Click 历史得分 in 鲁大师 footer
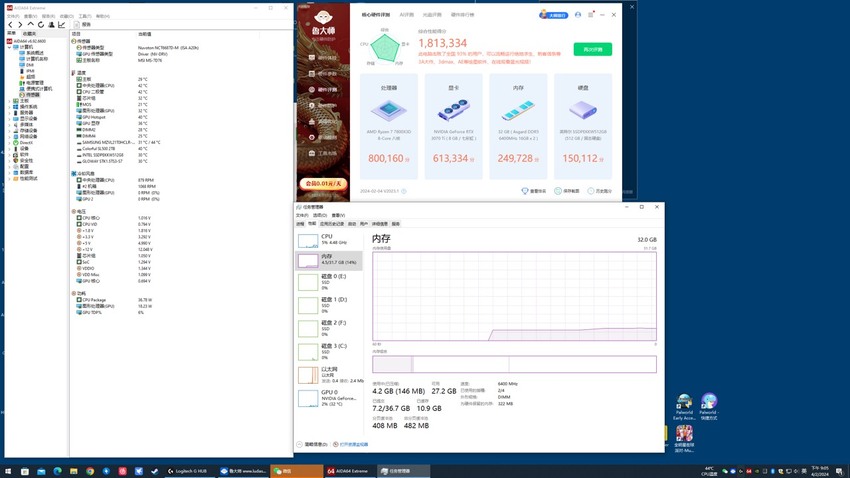 (x=600, y=191)
